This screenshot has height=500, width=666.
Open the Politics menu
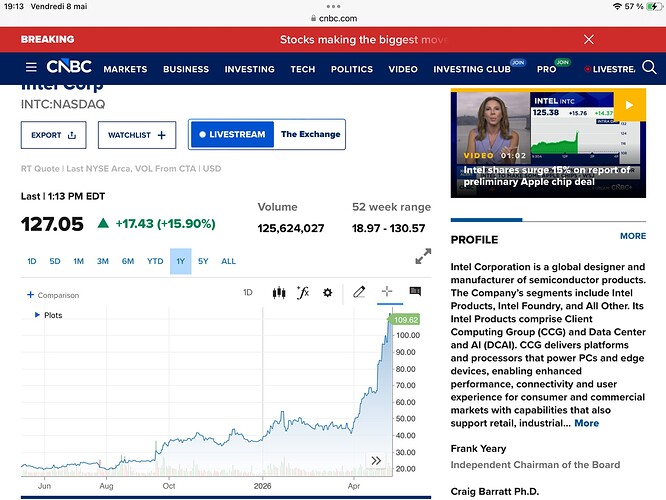pyautogui.click(x=352, y=69)
